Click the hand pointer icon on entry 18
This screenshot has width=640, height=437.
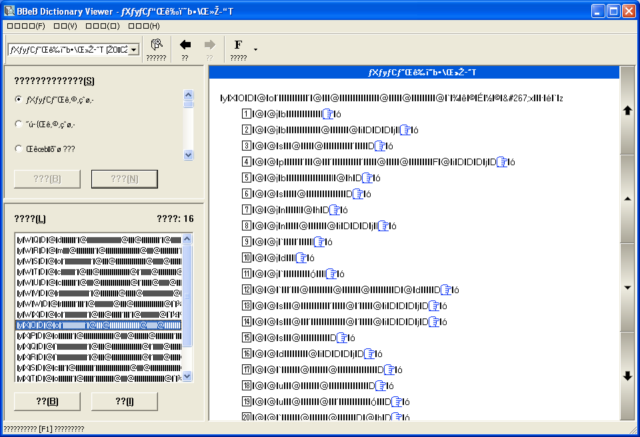pos(380,386)
